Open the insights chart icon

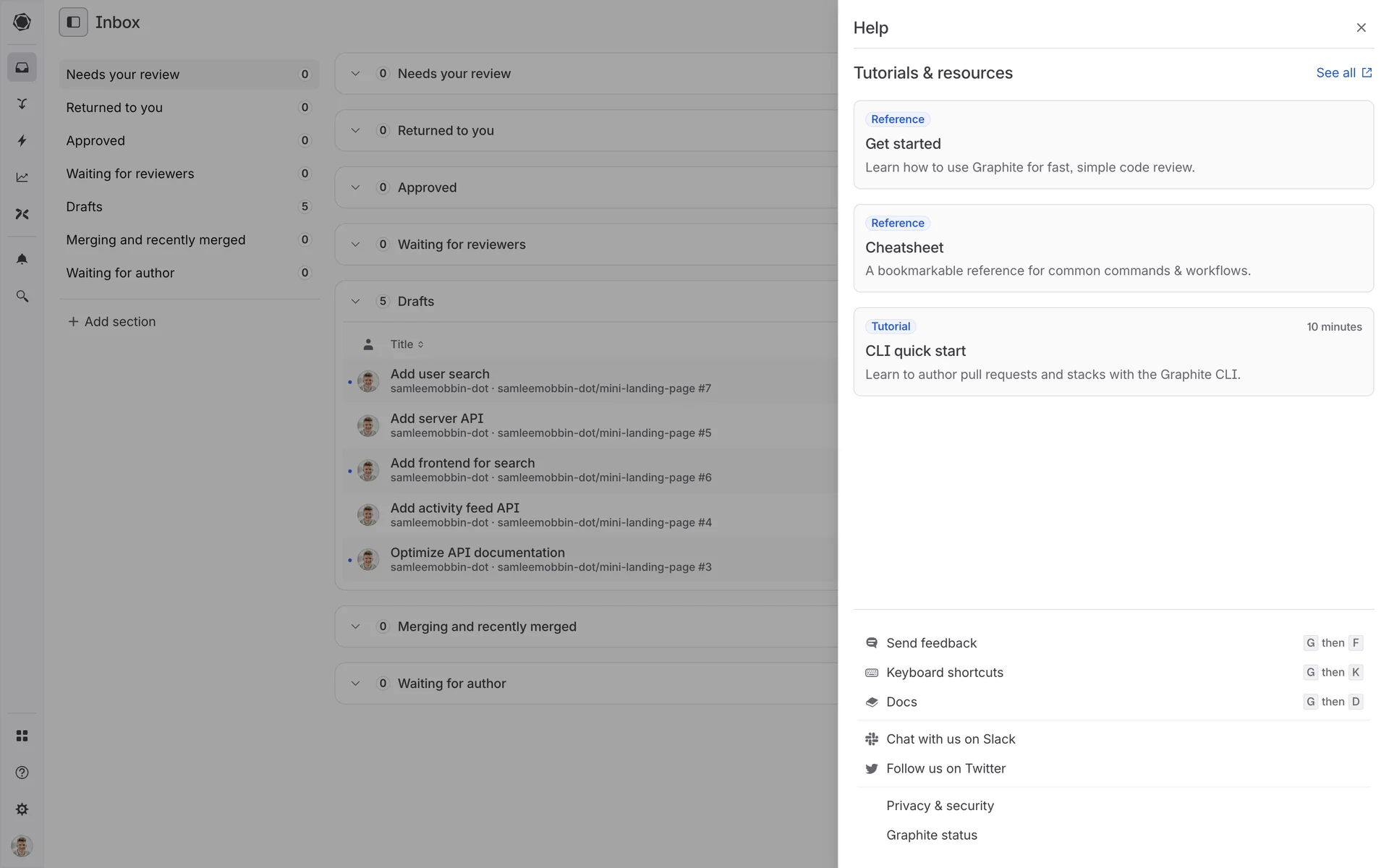[x=22, y=177]
